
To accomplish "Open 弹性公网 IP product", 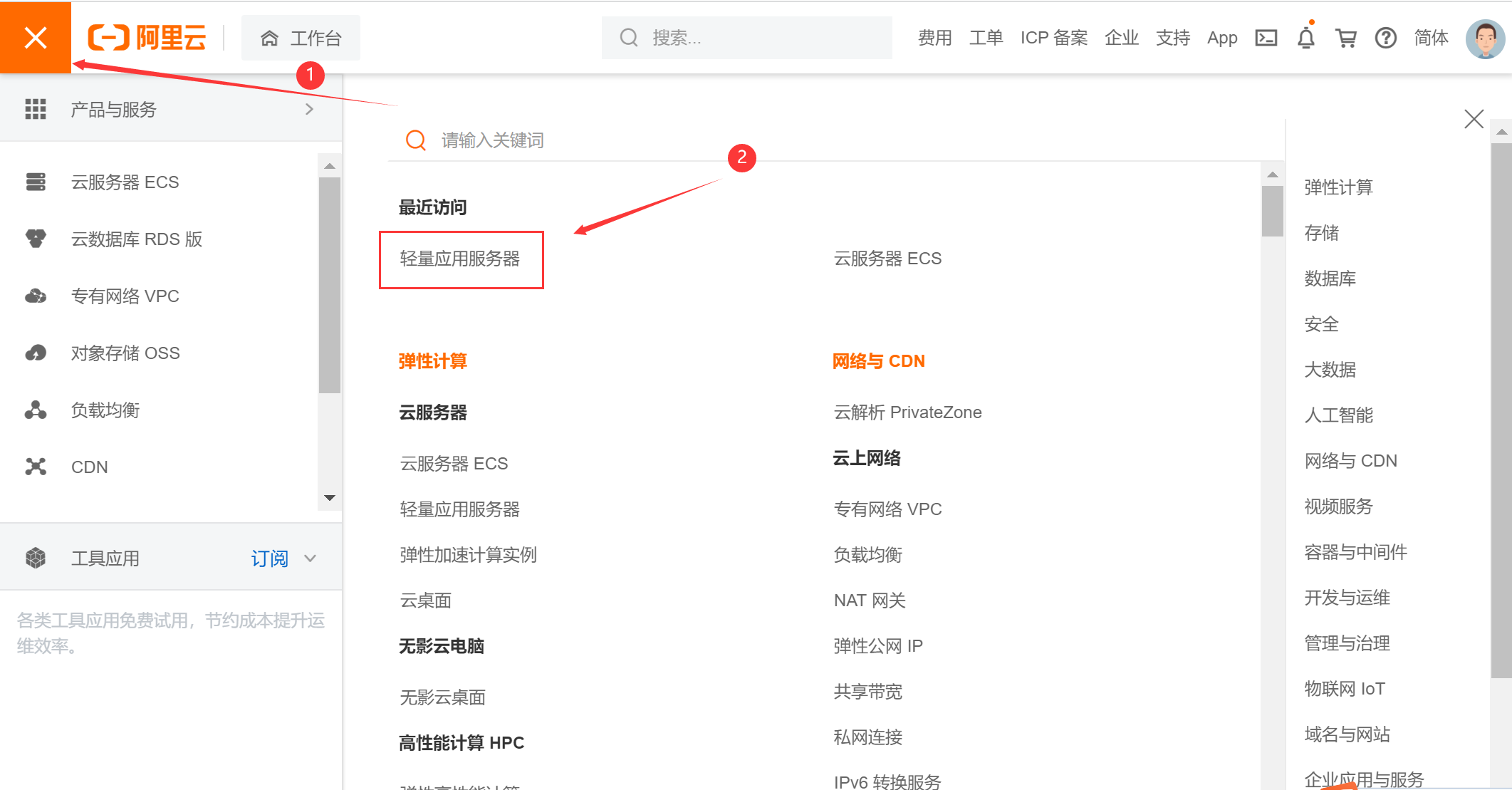I will point(878,646).
